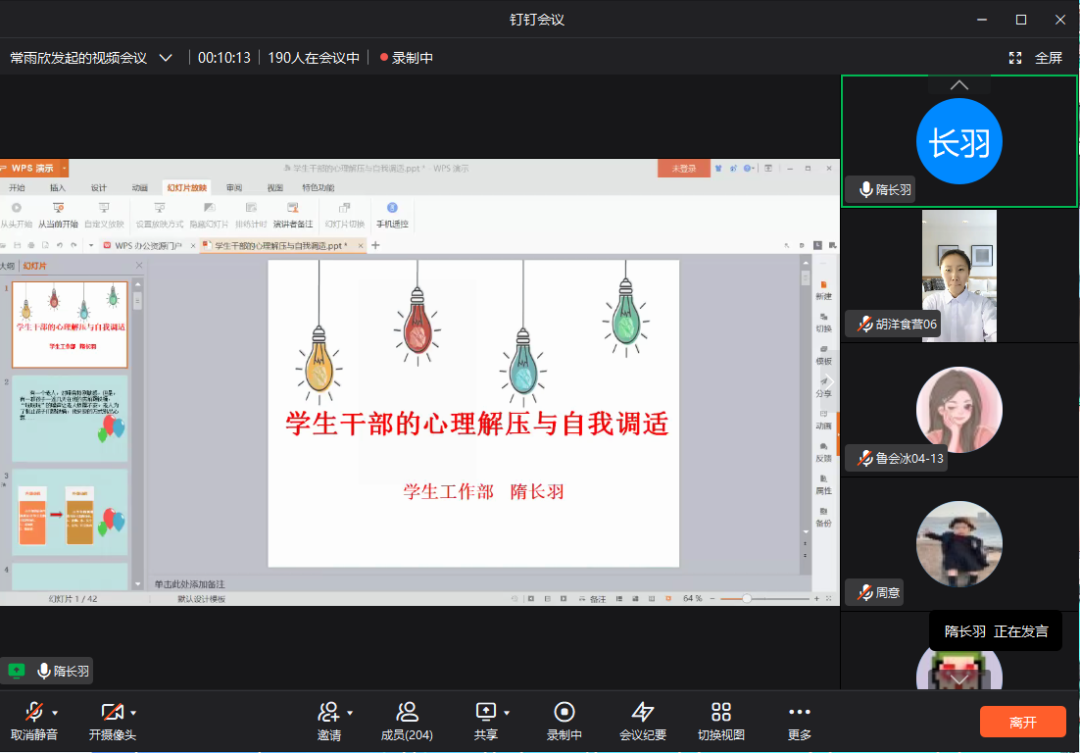The height and width of the screenshot is (753, 1080).
Task: Click 切换视图 to switch view layout
Action: click(721, 714)
